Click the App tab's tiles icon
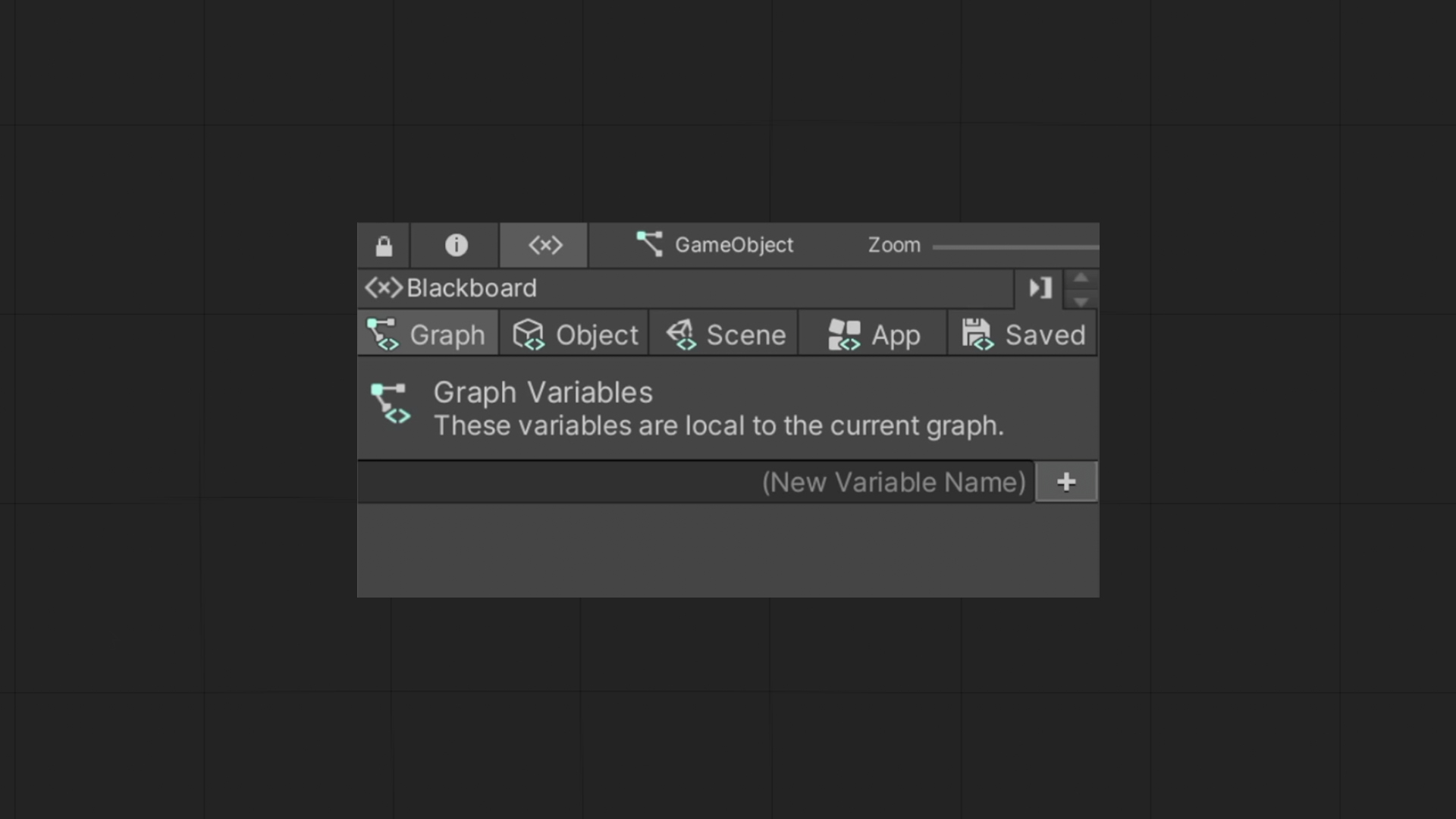 click(843, 334)
